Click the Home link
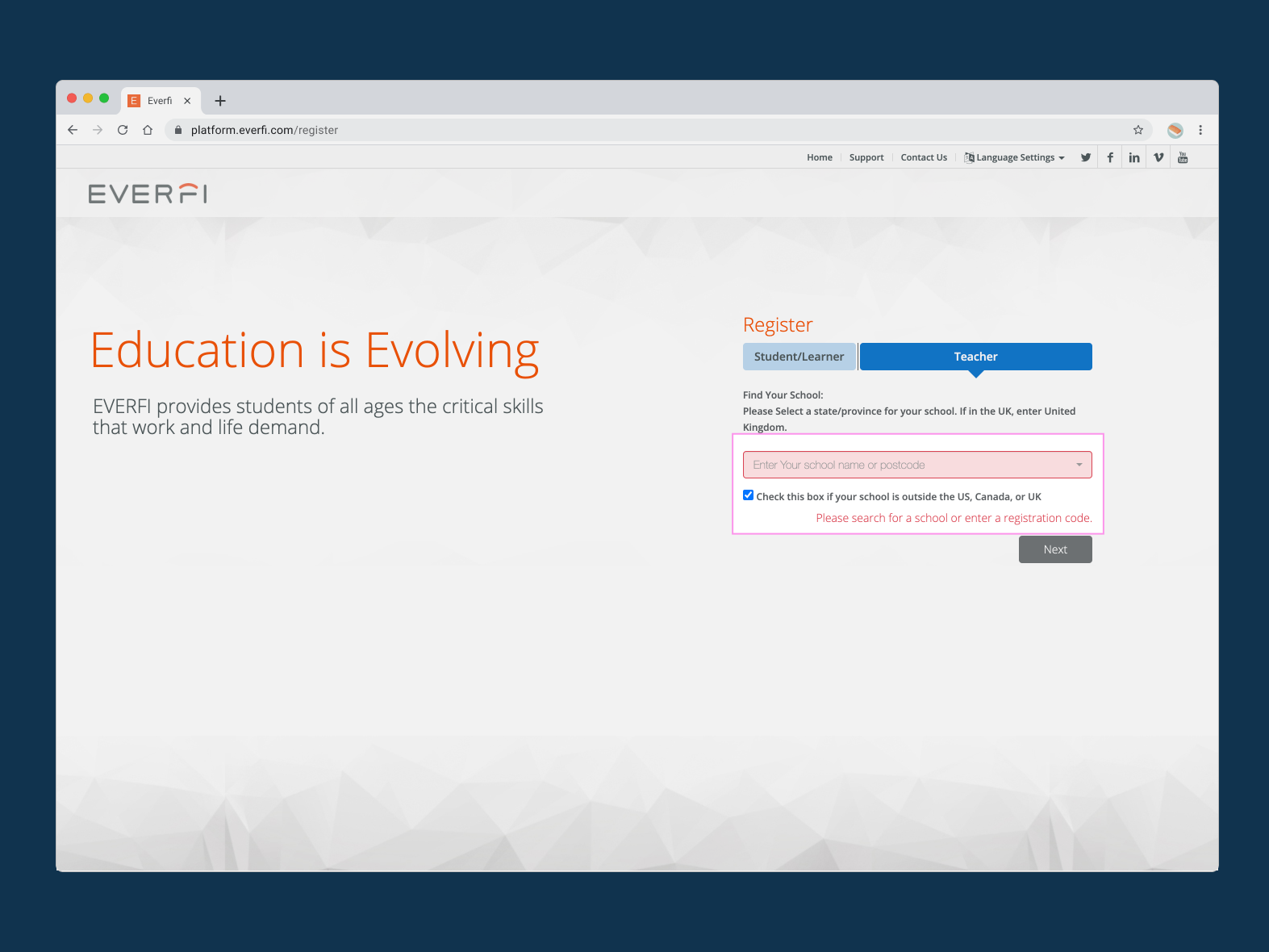This screenshot has height=952, width=1269. (820, 157)
